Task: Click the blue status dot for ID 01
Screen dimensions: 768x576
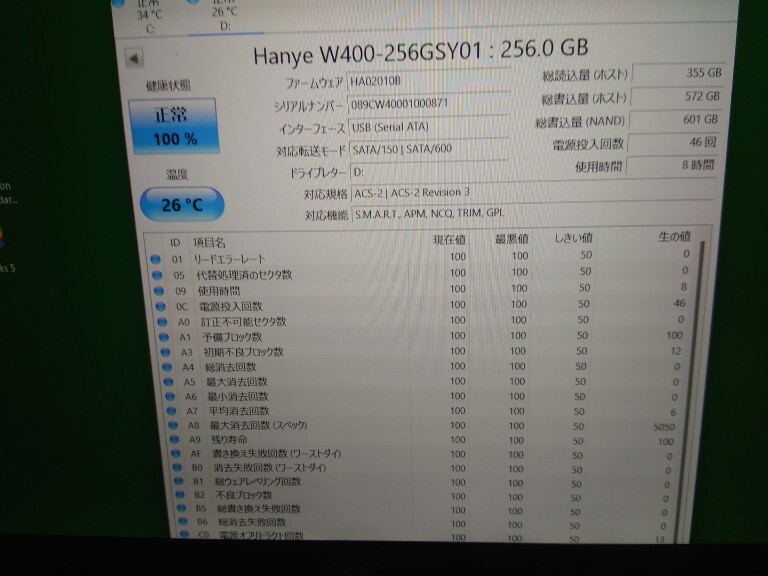Action: coord(156,260)
